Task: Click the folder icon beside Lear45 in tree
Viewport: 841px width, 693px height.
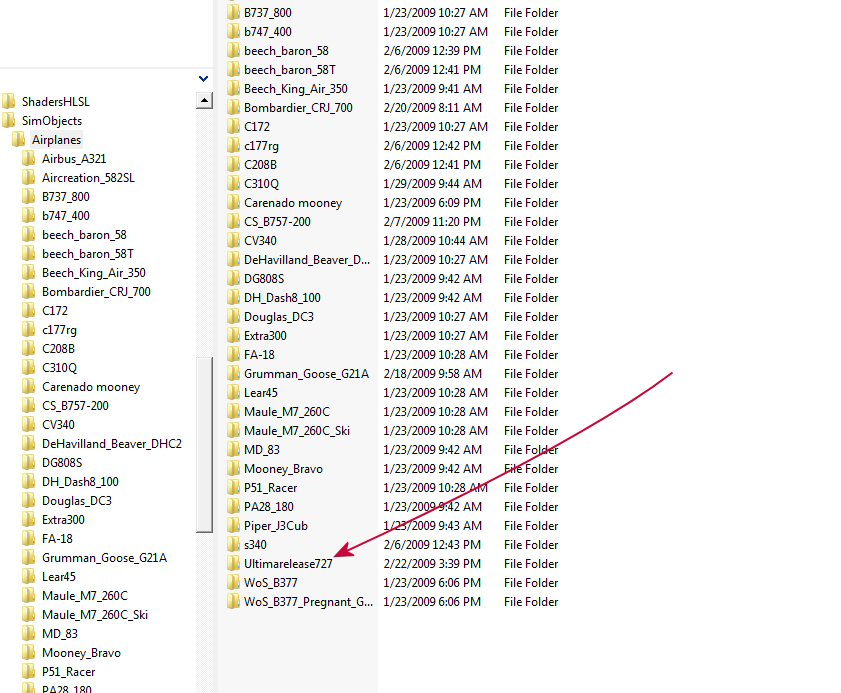Action: tap(29, 576)
